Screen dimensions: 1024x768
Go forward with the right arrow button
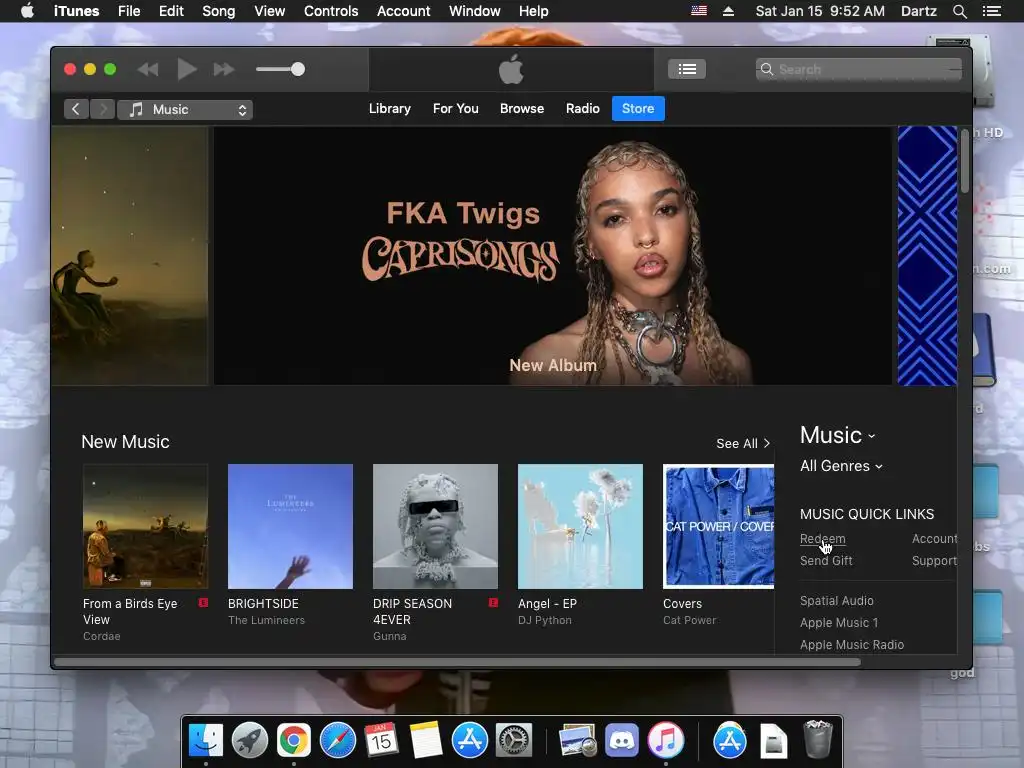[103, 109]
